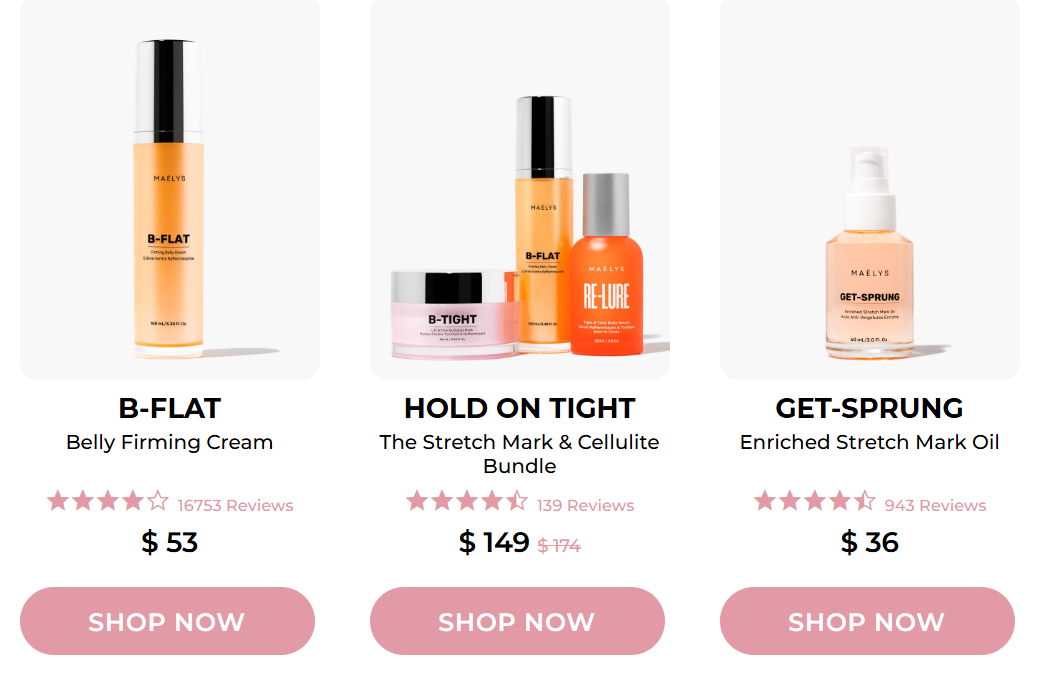Click the GET-SPRUNG star rating
The height and width of the screenshot is (676, 1038).
point(815,501)
